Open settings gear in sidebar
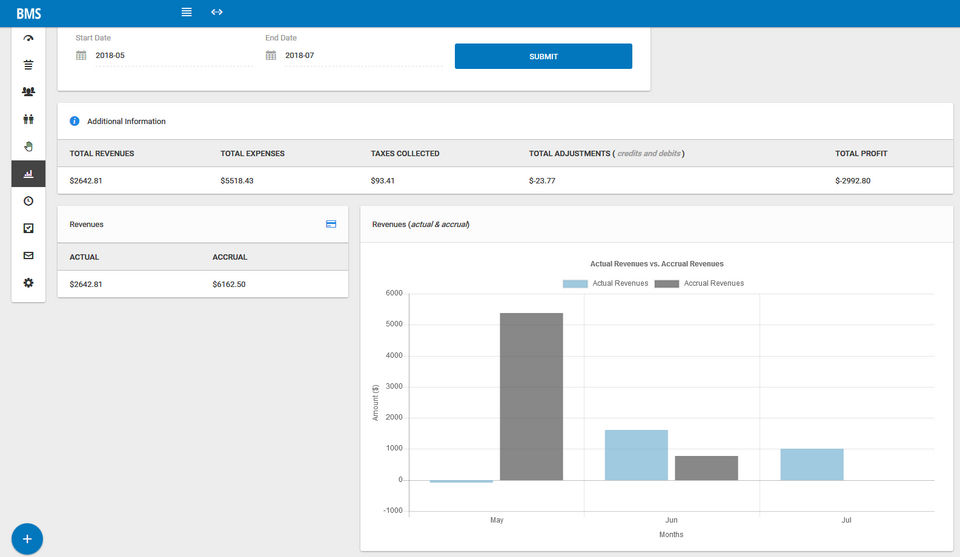This screenshot has width=960, height=557. click(28, 283)
